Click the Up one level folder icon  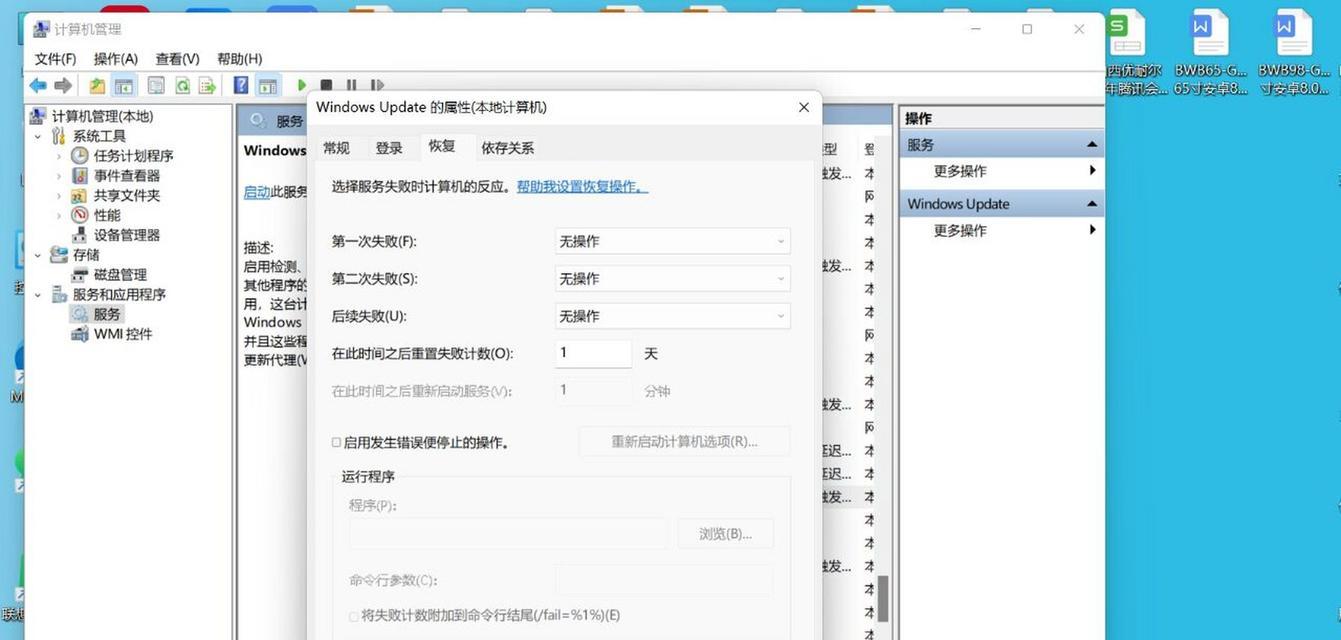pos(97,86)
